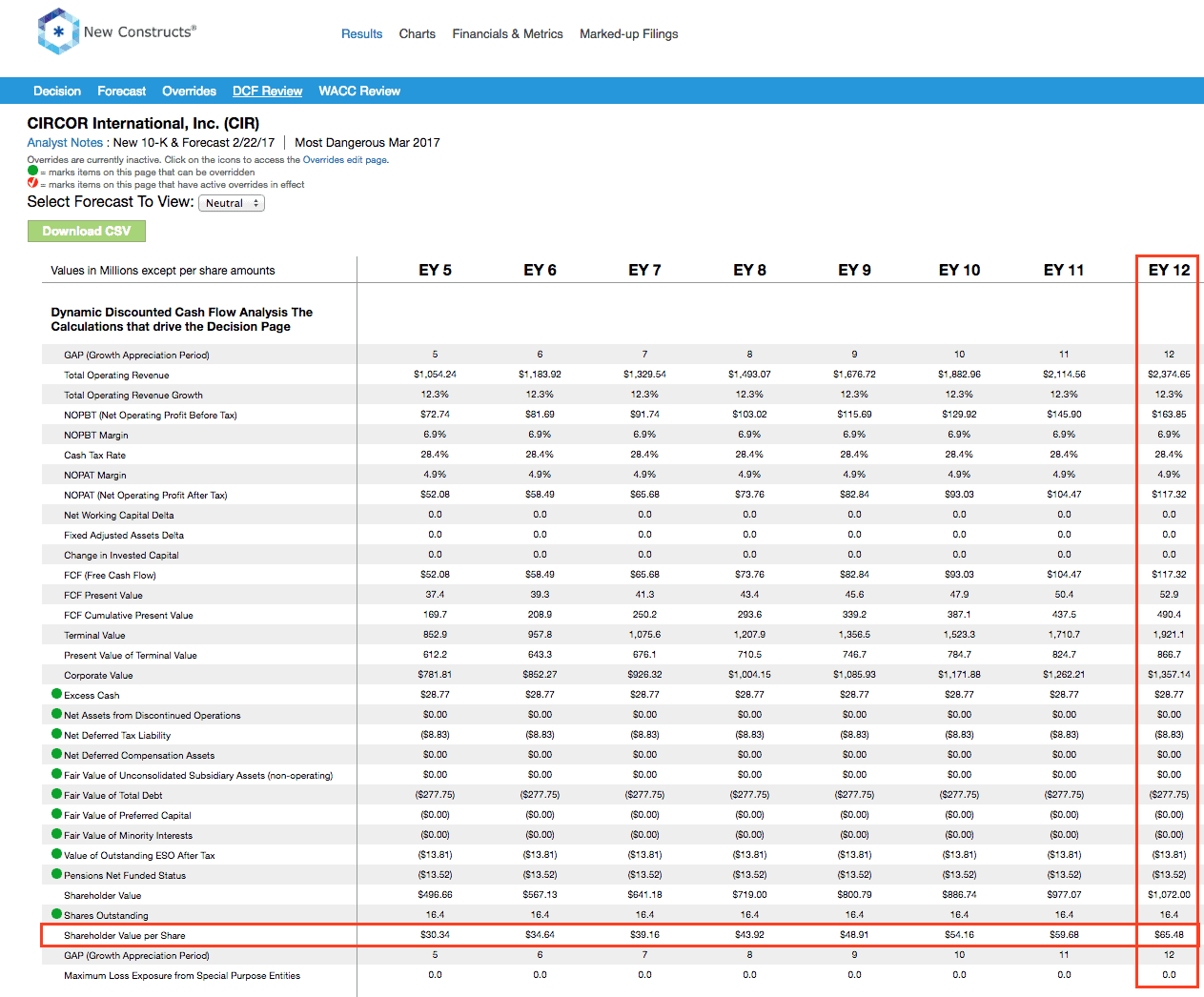
Task: Click the FCF (Free Cash Flow) label
Action: [110, 575]
